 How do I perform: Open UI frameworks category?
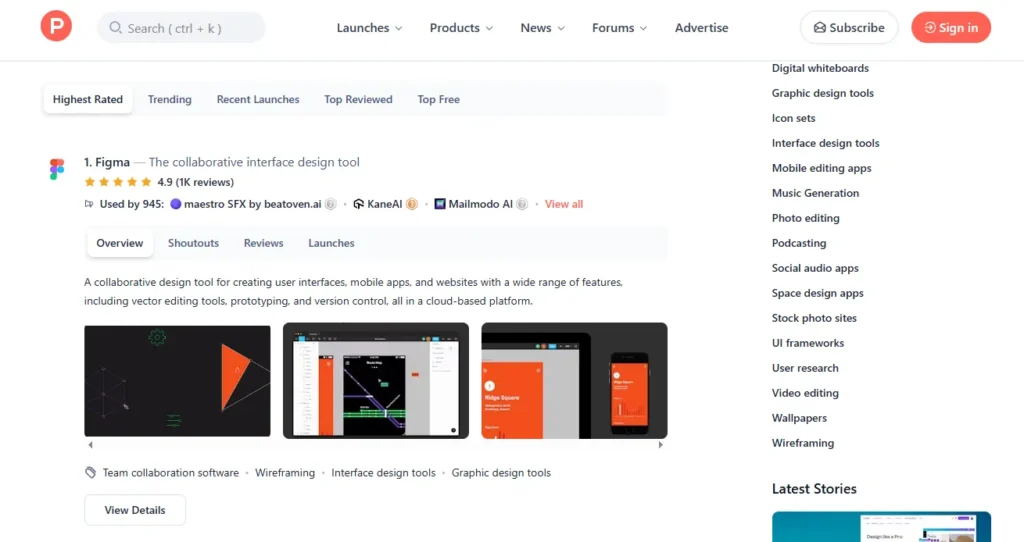click(x=808, y=343)
